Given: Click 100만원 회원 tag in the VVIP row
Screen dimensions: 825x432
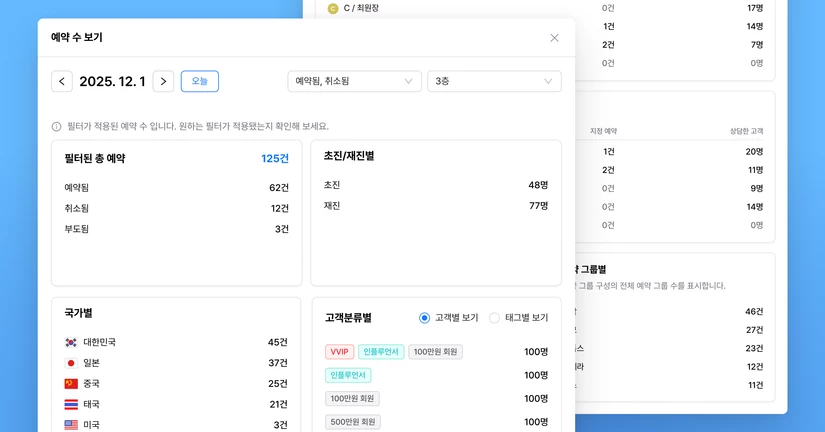Looking at the screenshot, I should click(435, 352).
